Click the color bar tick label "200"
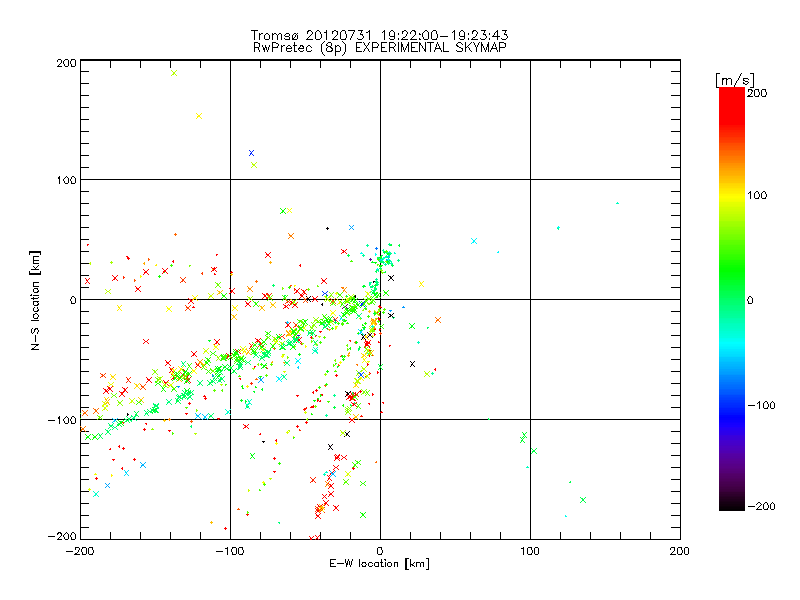Image resolution: width=800 pixels, height=600 pixels. (x=757, y=93)
